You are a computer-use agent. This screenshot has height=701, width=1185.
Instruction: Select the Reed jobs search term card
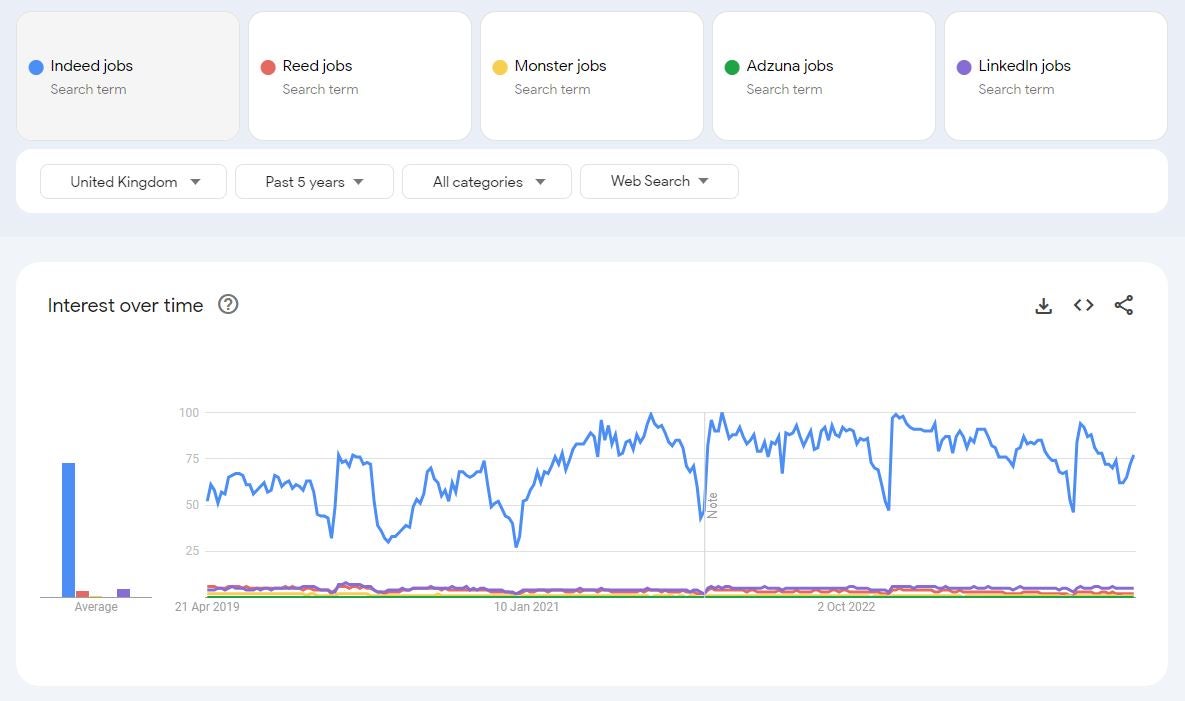[360, 76]
